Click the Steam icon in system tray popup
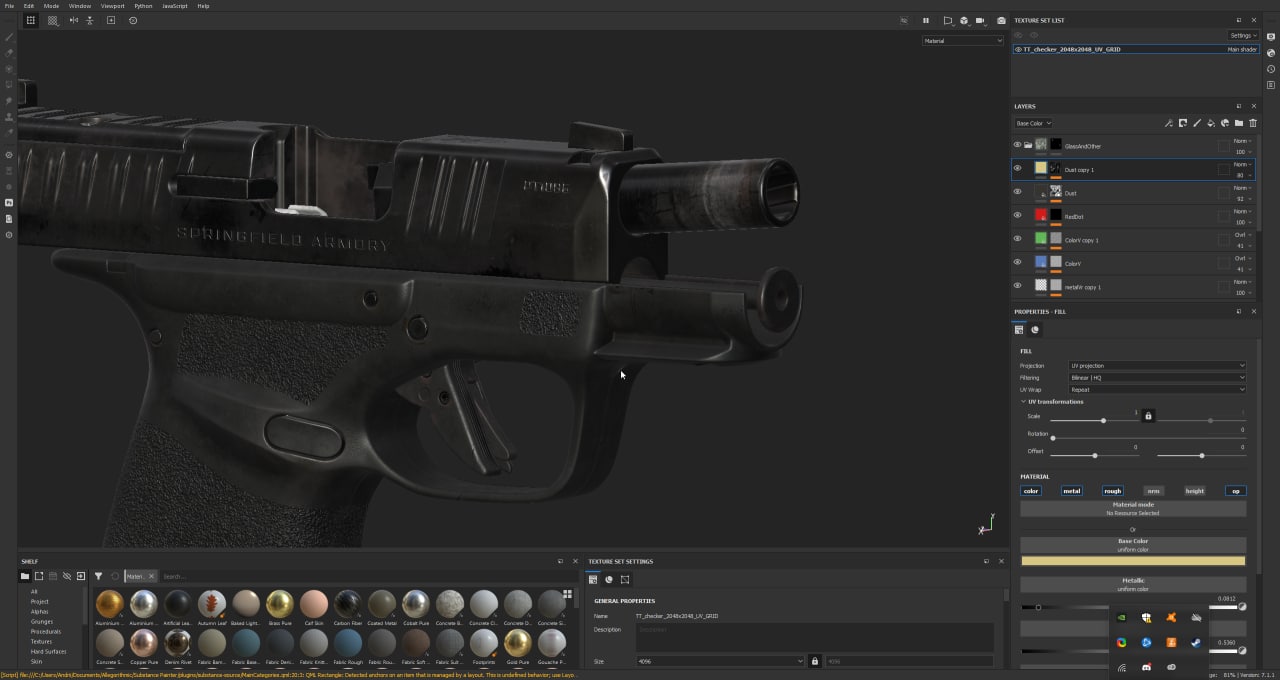 tap(1196, 642)
